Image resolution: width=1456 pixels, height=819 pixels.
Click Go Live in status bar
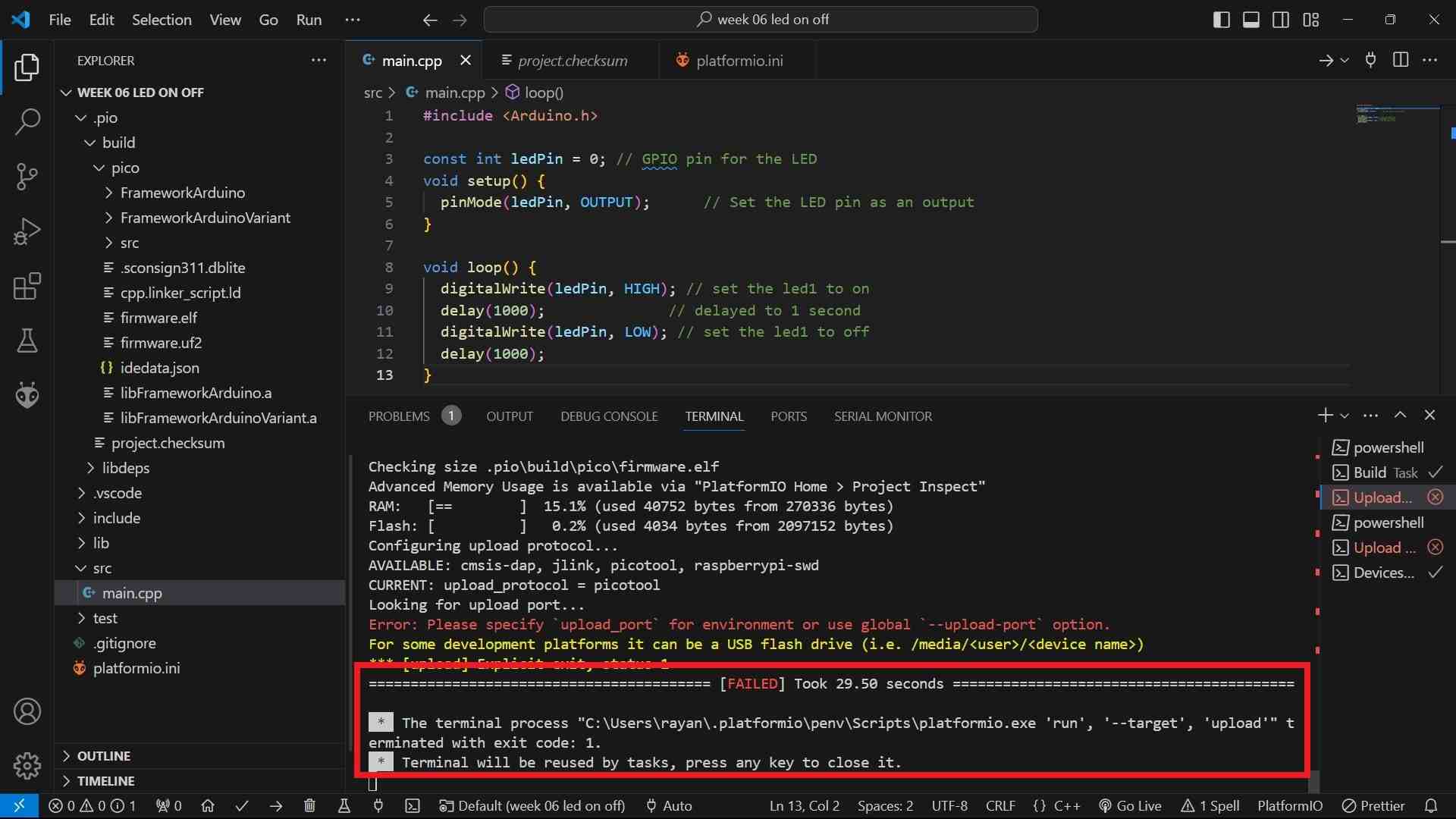click(x=1131, y=806)
